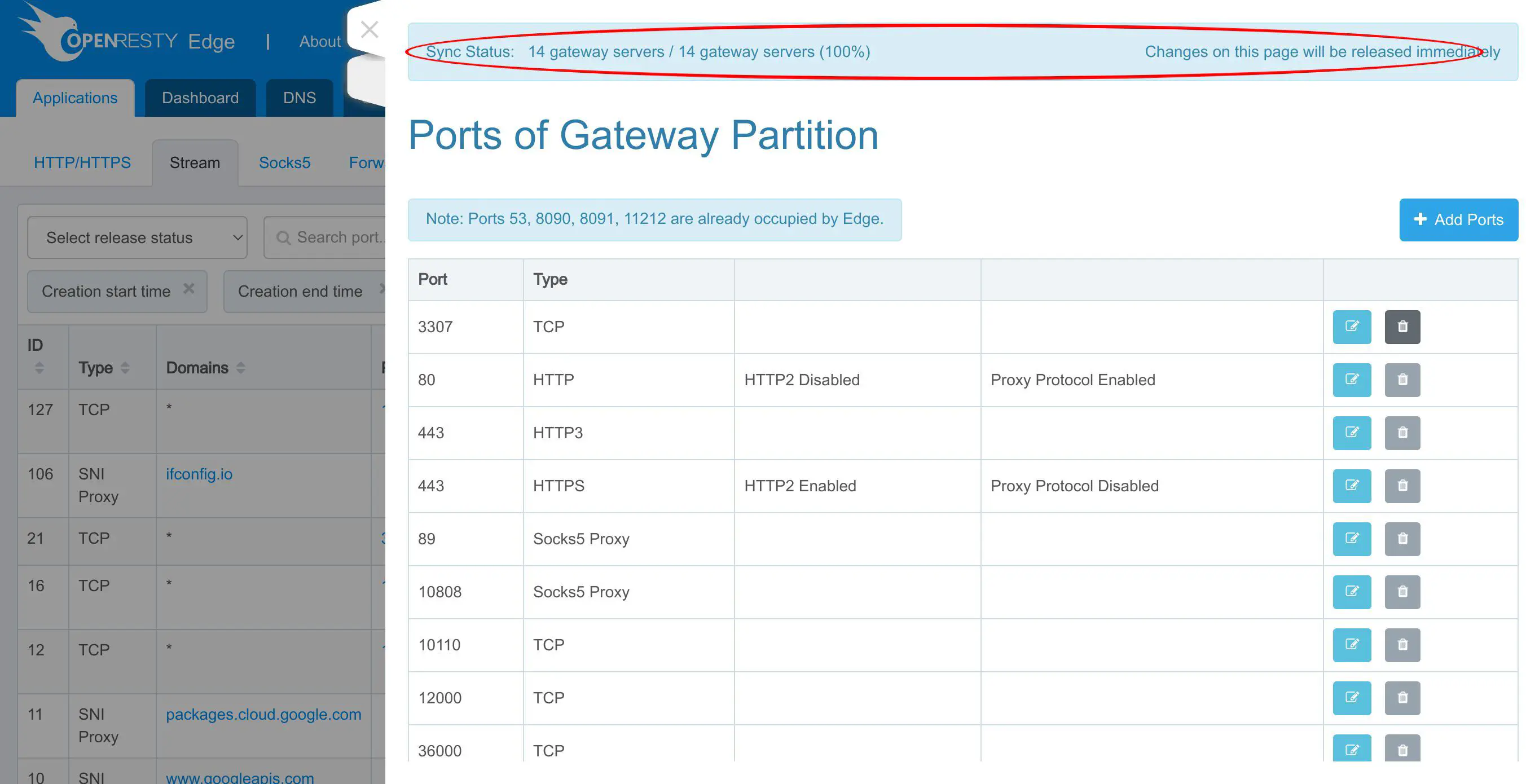Open the Select release status dropdown
Screen dimensions: 1526x784
pos(137,237)
